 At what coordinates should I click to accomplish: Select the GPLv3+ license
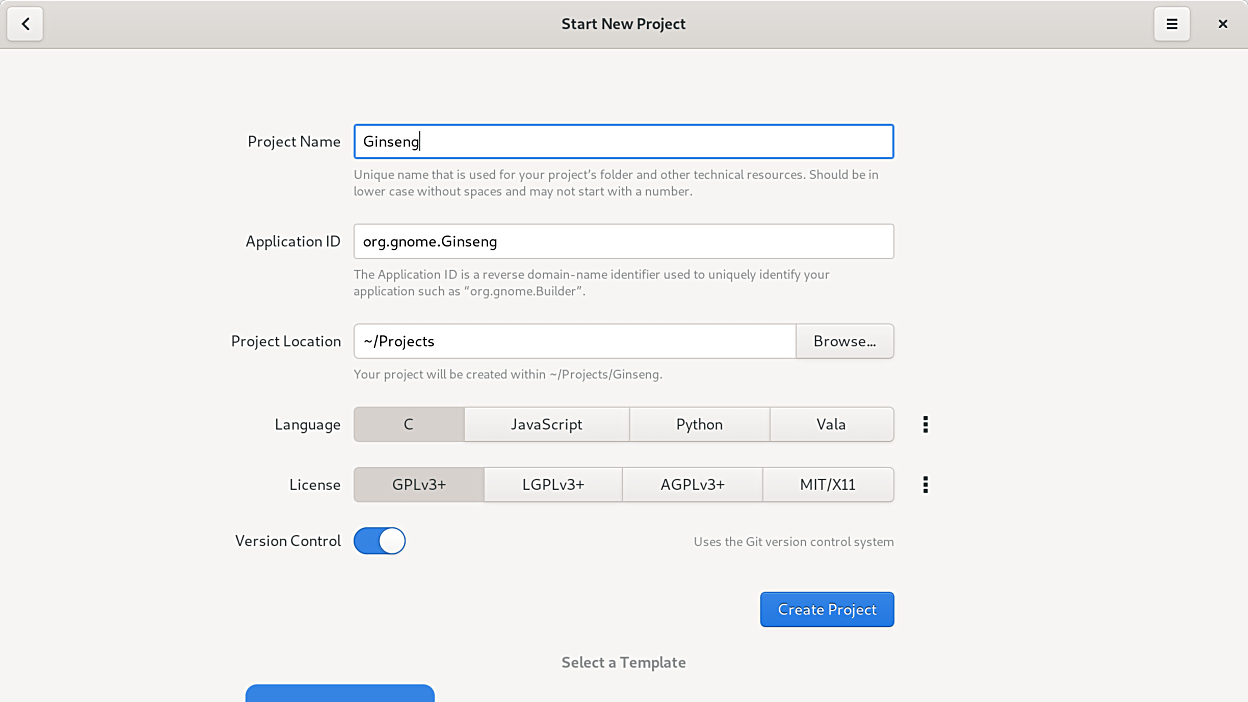pos(419,484)
